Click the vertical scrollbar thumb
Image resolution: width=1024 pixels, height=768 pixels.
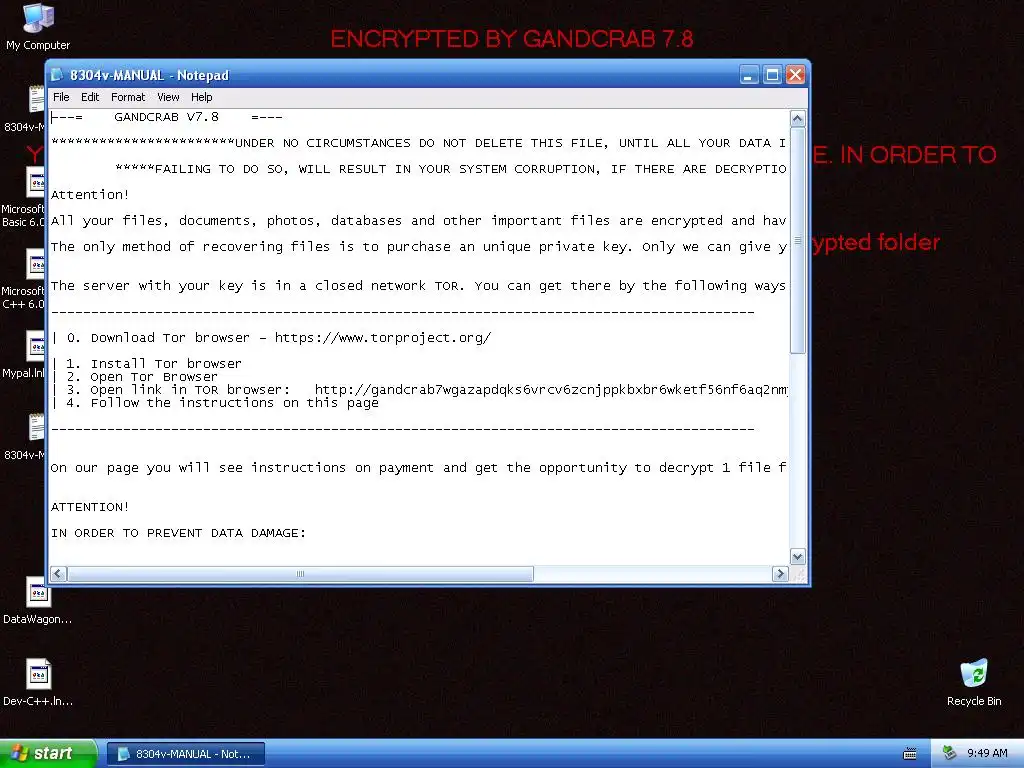[x=797, y=240]
